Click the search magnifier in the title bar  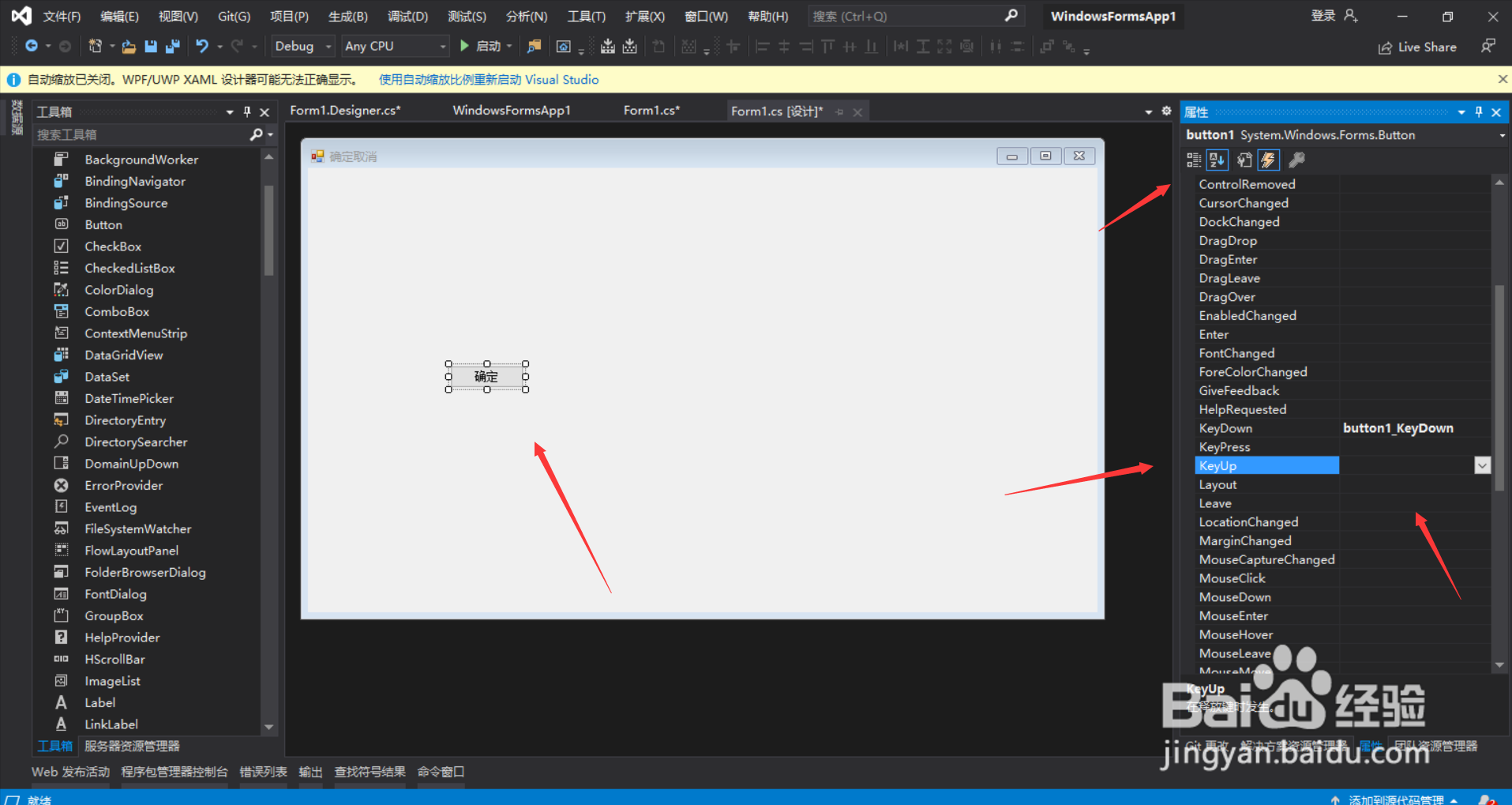pos(1011,16)
